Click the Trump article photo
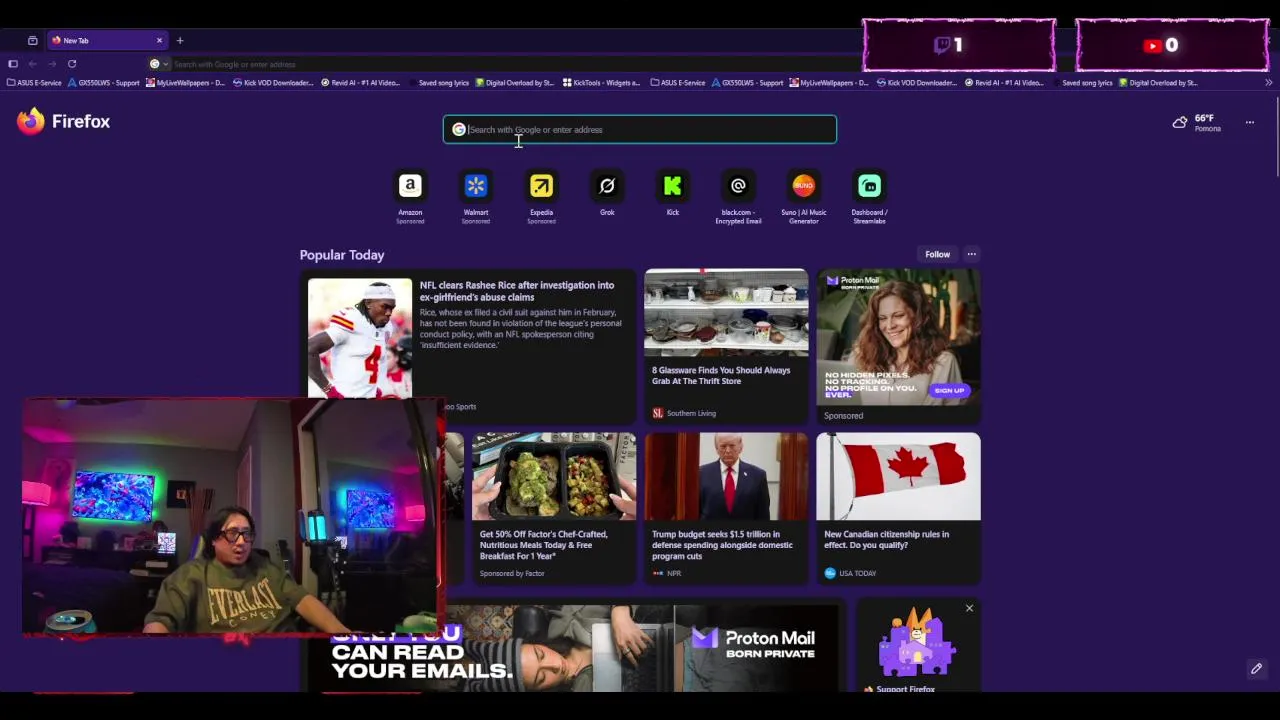The image size is (1280, 720). pyautogui.click(x=726, y=476)
